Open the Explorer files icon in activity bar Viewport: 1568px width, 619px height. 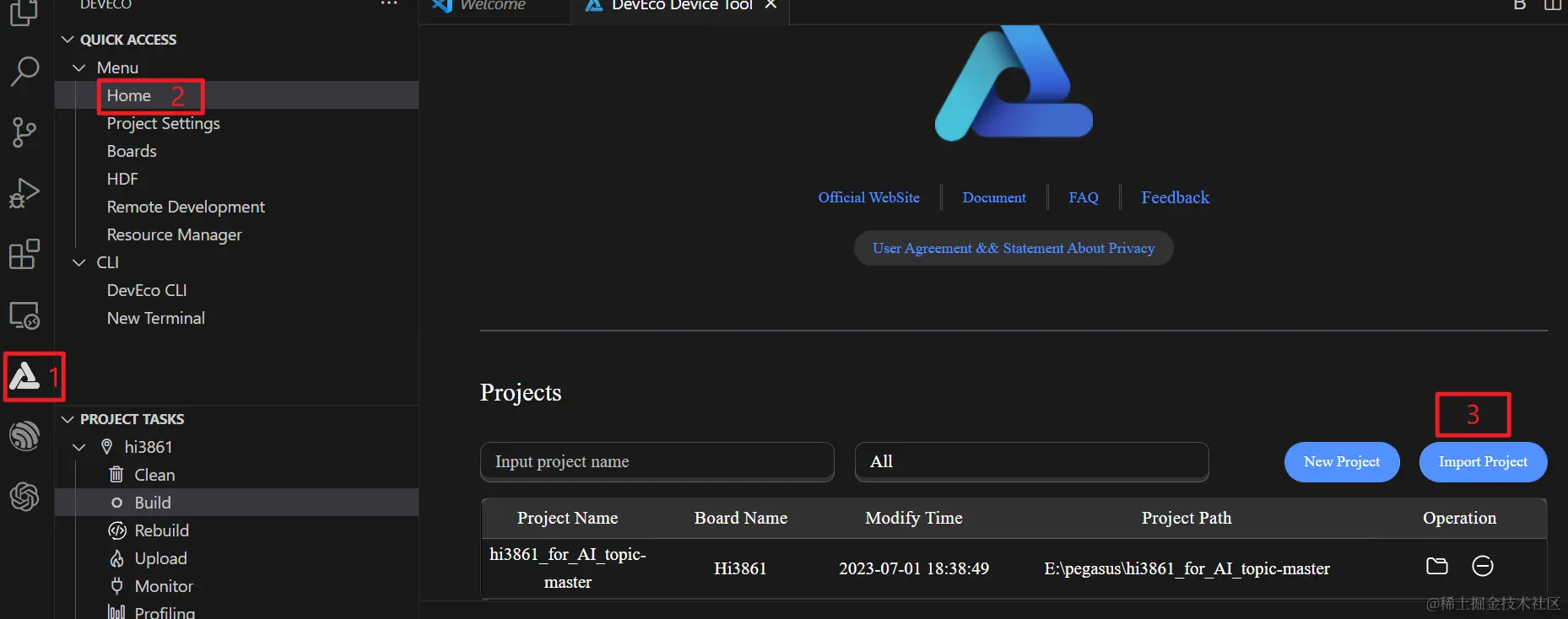click(24, 12)
